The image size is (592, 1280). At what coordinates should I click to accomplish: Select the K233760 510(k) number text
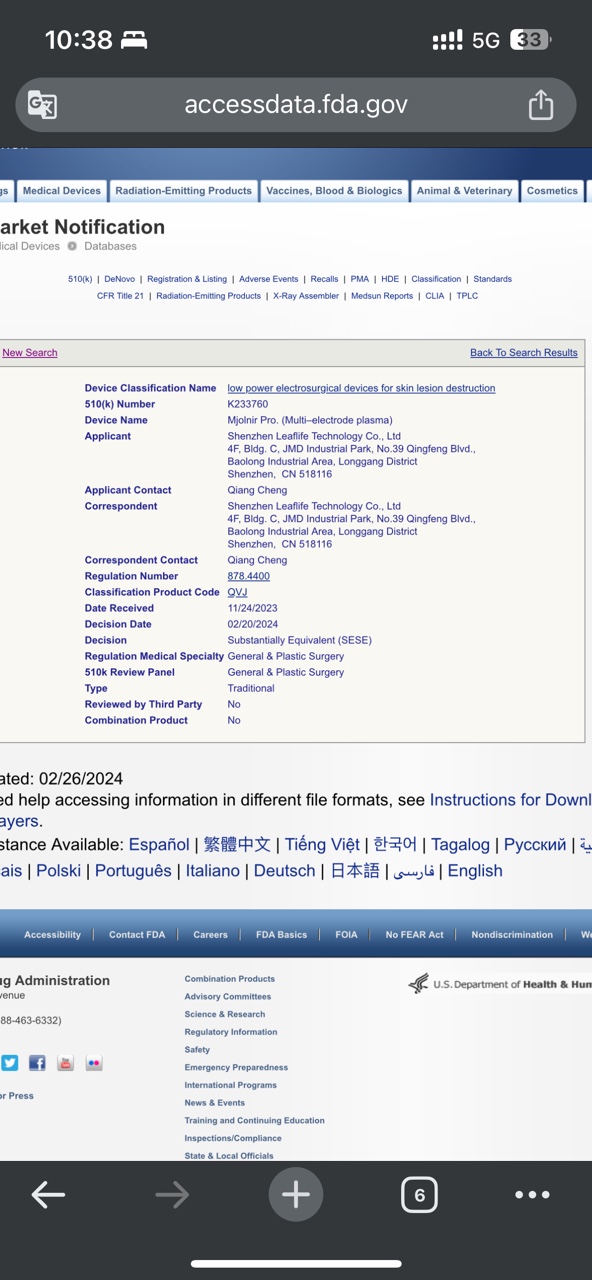pyautogui.click(x=248, y=404)
